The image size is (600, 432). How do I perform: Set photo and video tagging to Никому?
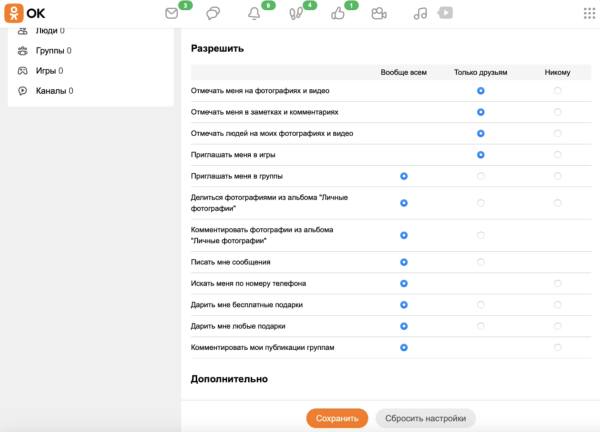pyautogui.click(x=557, y=91)
